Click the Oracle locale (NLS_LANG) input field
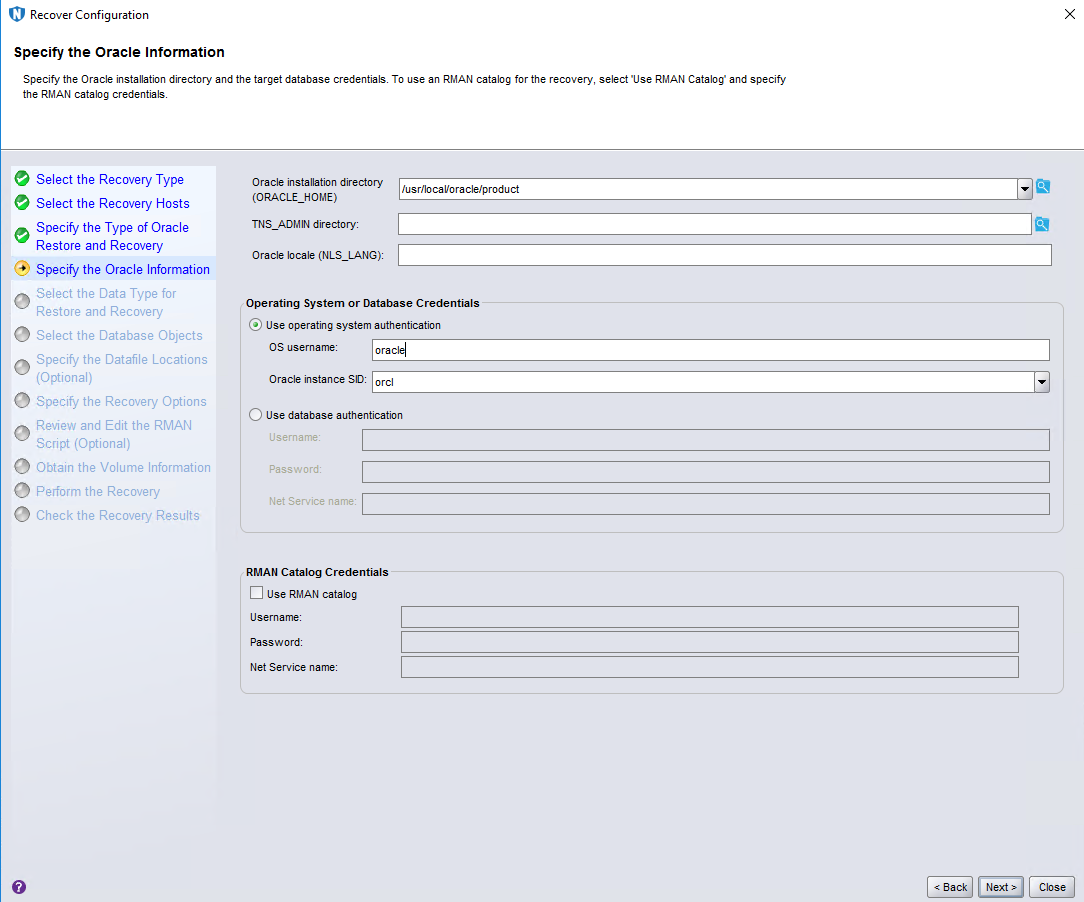The width and height of the screenshot is (1084, 902). click(x=724, y=255)
